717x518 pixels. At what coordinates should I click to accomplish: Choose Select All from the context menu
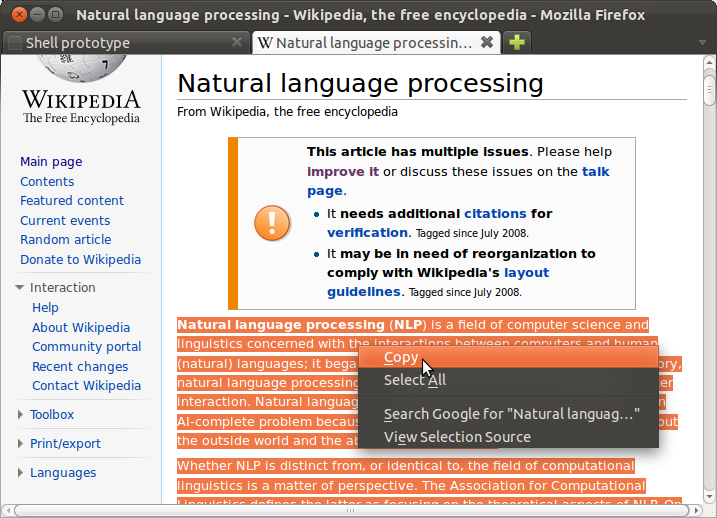tap(508, 380)
